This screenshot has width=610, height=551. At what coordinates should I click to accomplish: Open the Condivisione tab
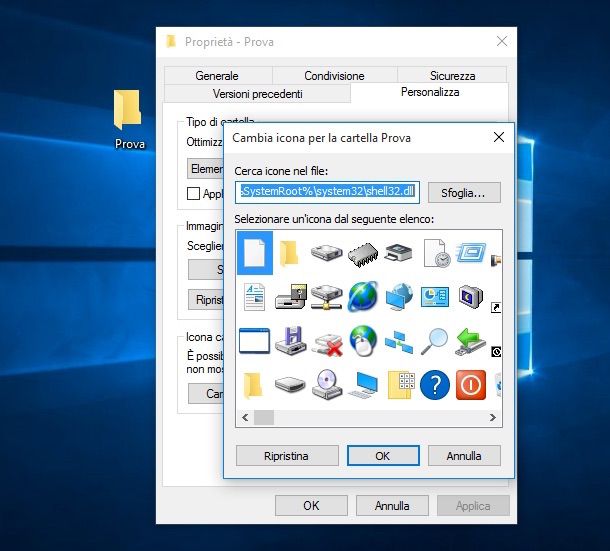point(334,75)
